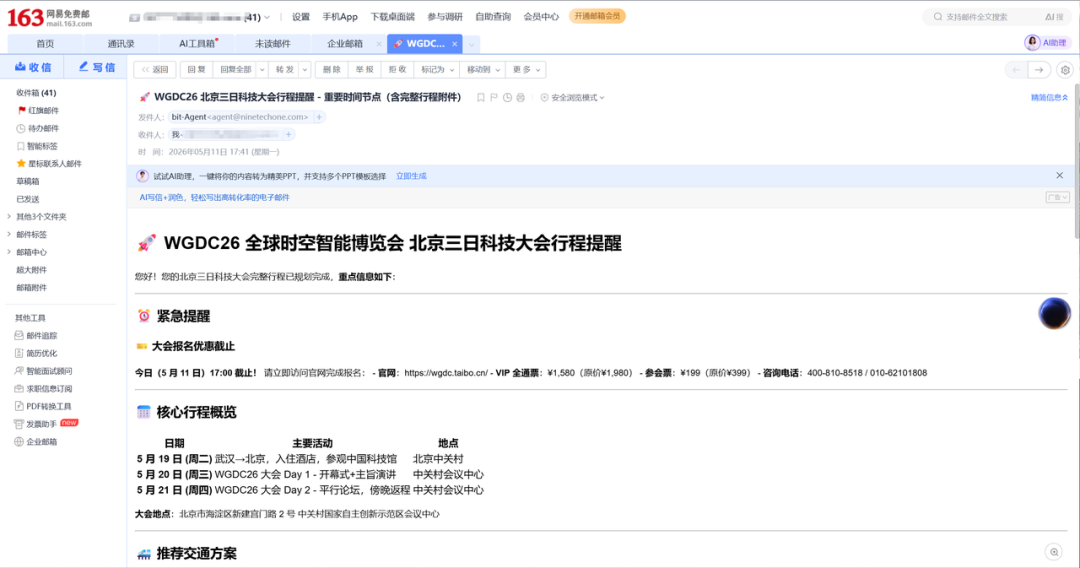This screenshot has width=1080, height=568.
Task: Open the PDF转换工具 converter
Action: 43,406
